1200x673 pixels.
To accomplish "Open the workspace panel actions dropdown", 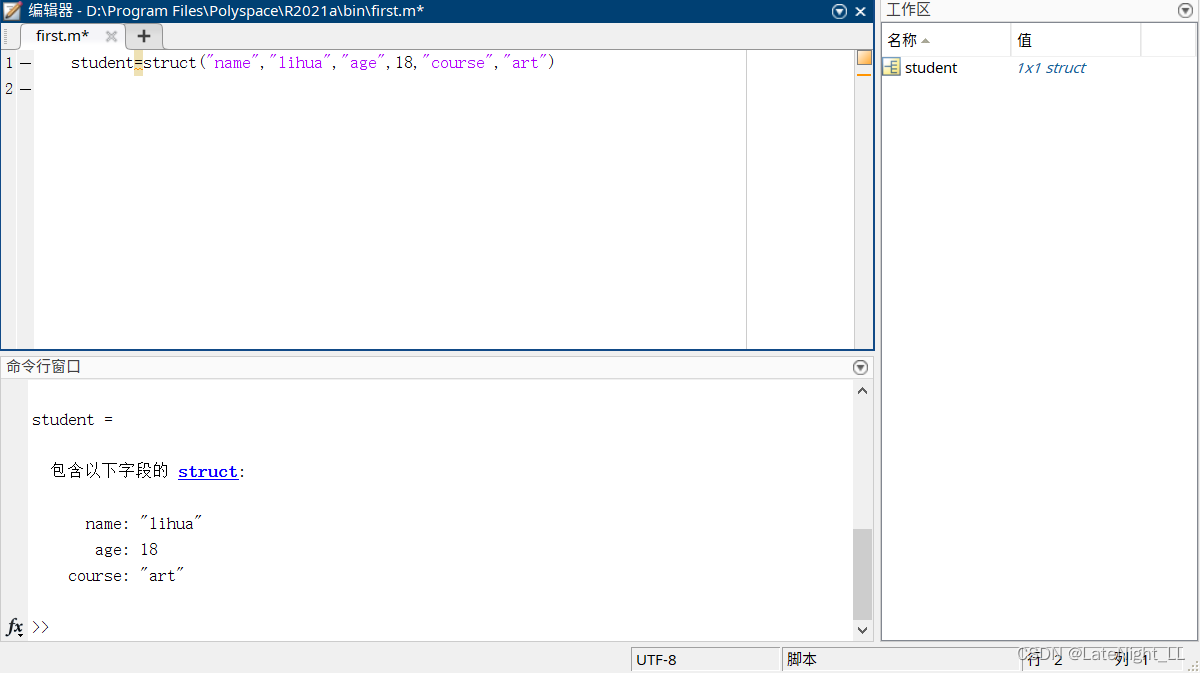I will 1186,10.
